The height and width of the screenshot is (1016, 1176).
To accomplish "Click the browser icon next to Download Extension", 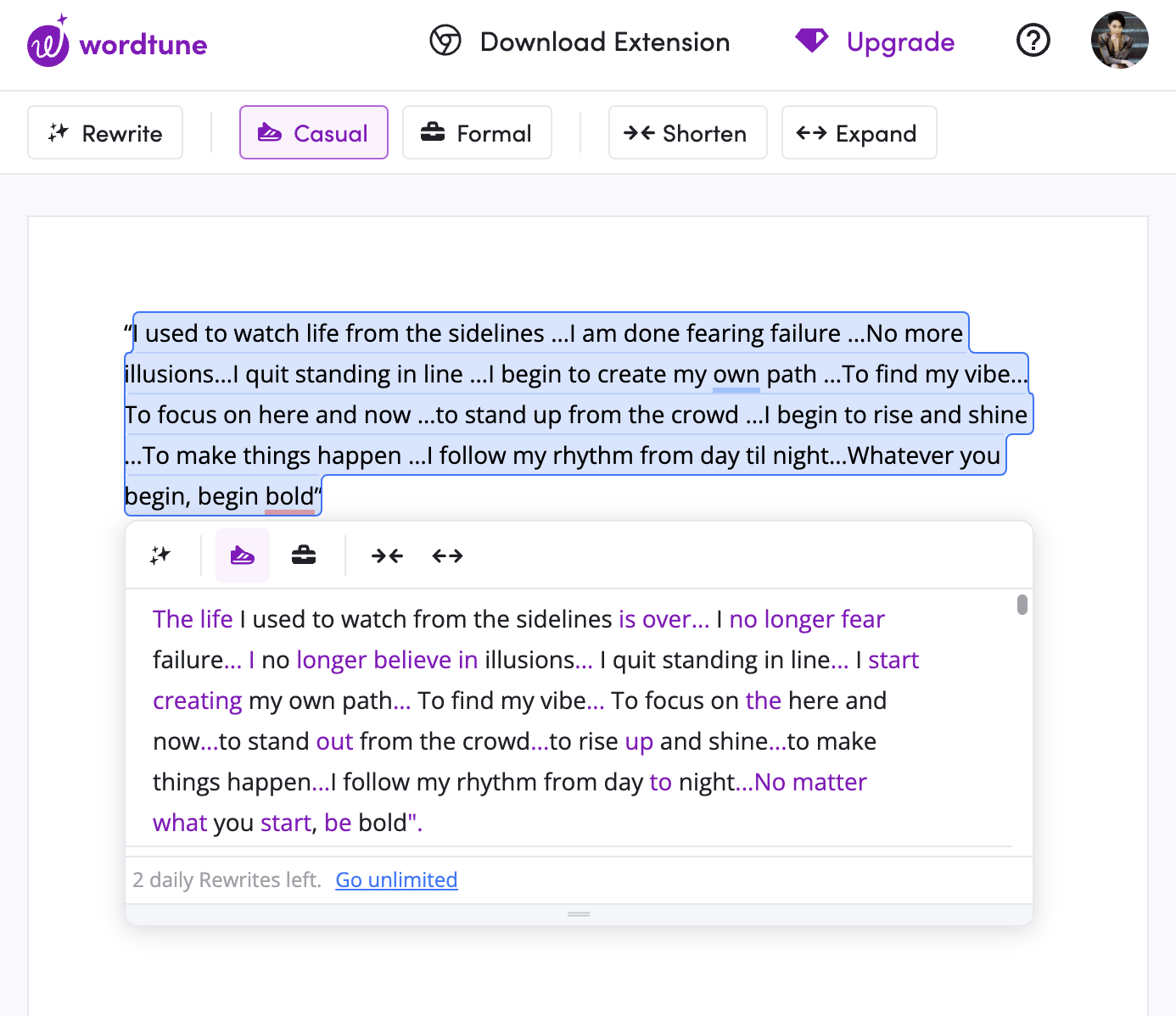I will click(x=445, y=41).
